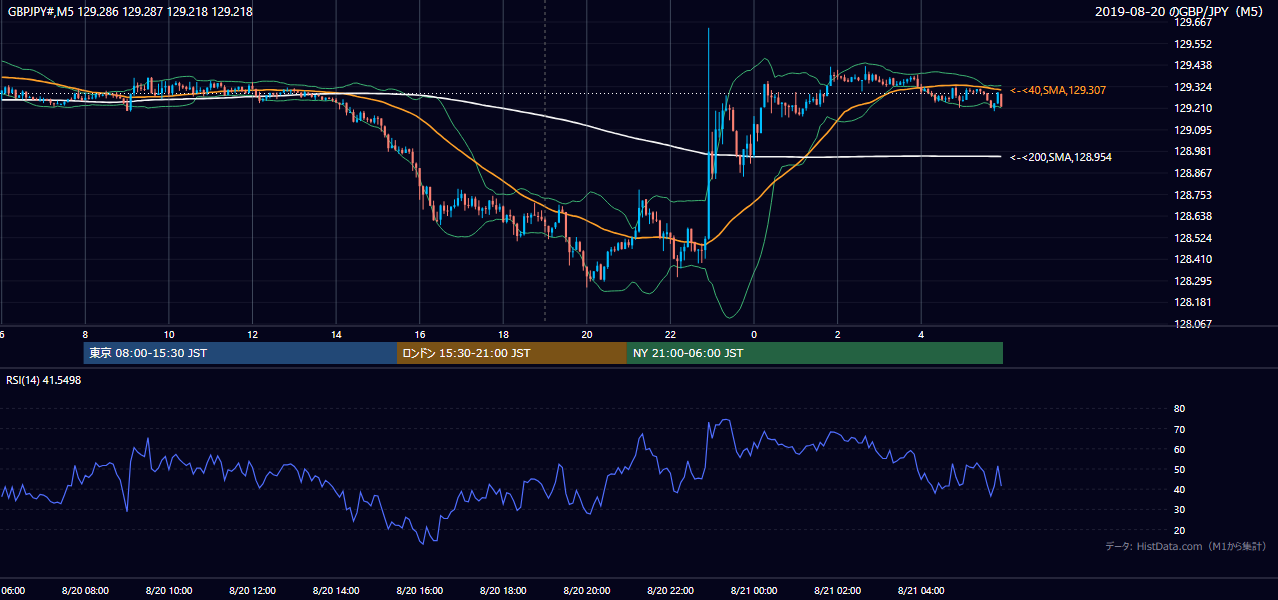Click the 8/20 16:00 time axis label
This screenshot has height=600, width=1278.
coord(419,591)
